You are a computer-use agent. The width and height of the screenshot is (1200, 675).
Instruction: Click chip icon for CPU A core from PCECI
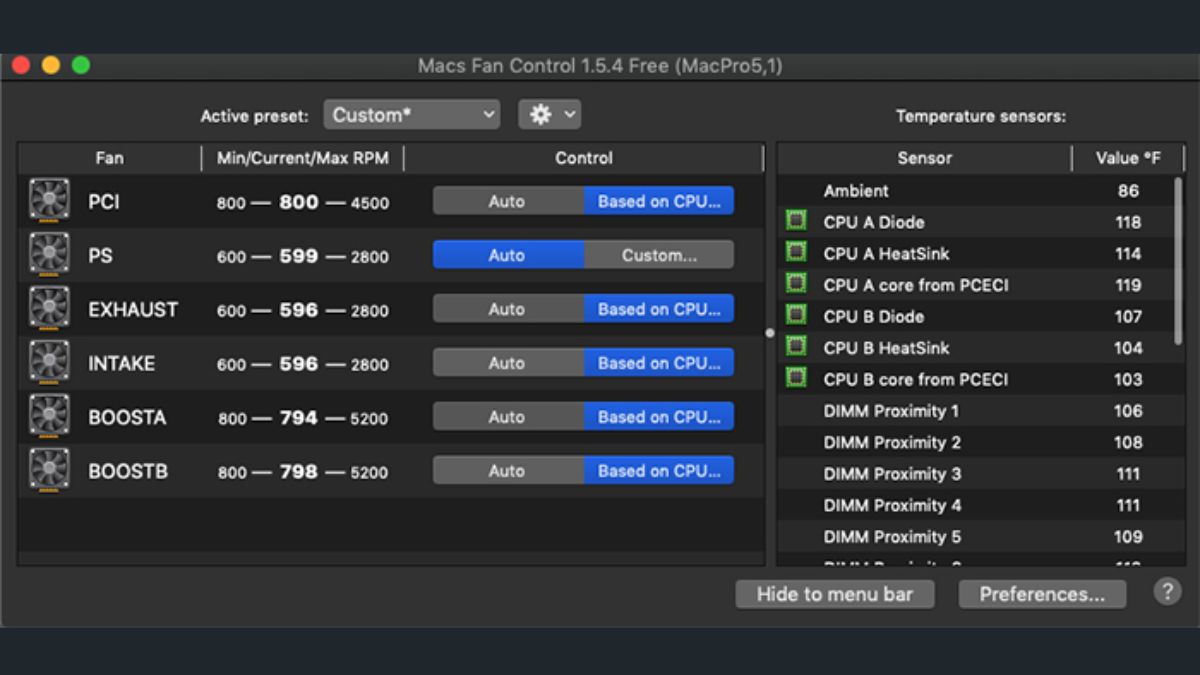pyautogui.click(x=796, y=284)
